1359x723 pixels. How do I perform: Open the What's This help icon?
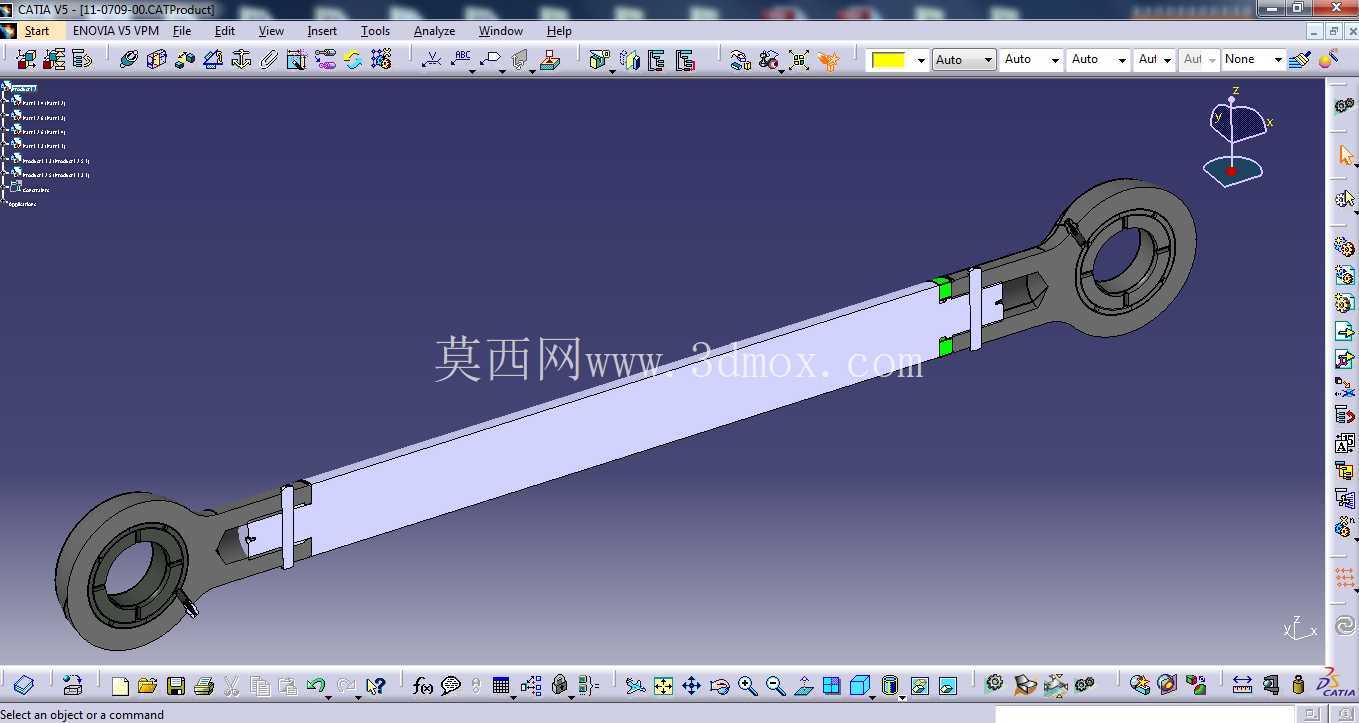pyautogui.click(x=376, y=686)
